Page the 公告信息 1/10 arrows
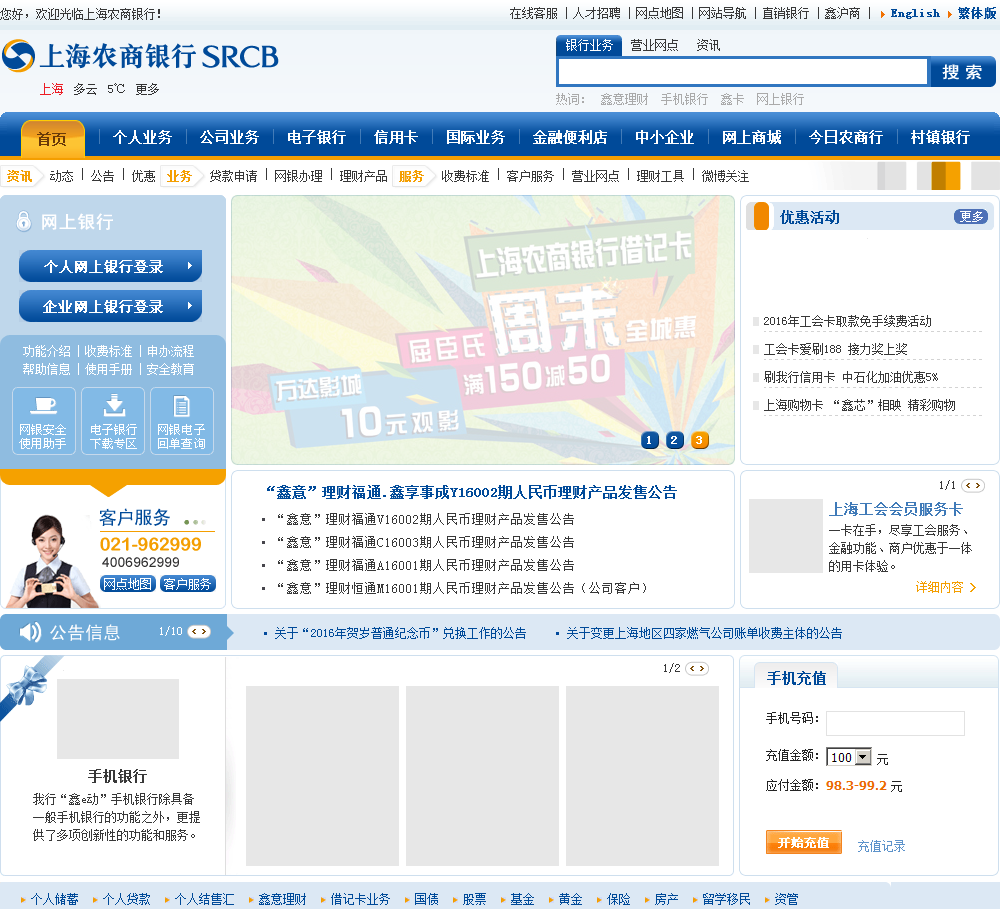The width and height of the screenshot is (1000, 909). (199, 632)
